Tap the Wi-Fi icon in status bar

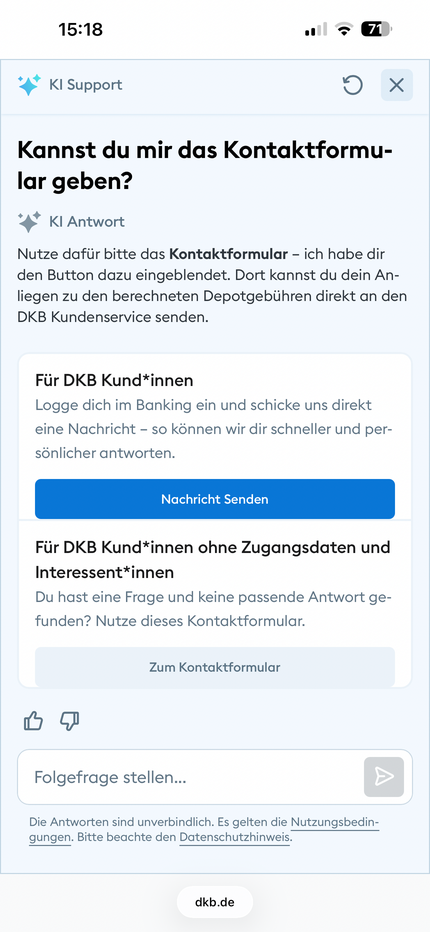tap(344, 29)
